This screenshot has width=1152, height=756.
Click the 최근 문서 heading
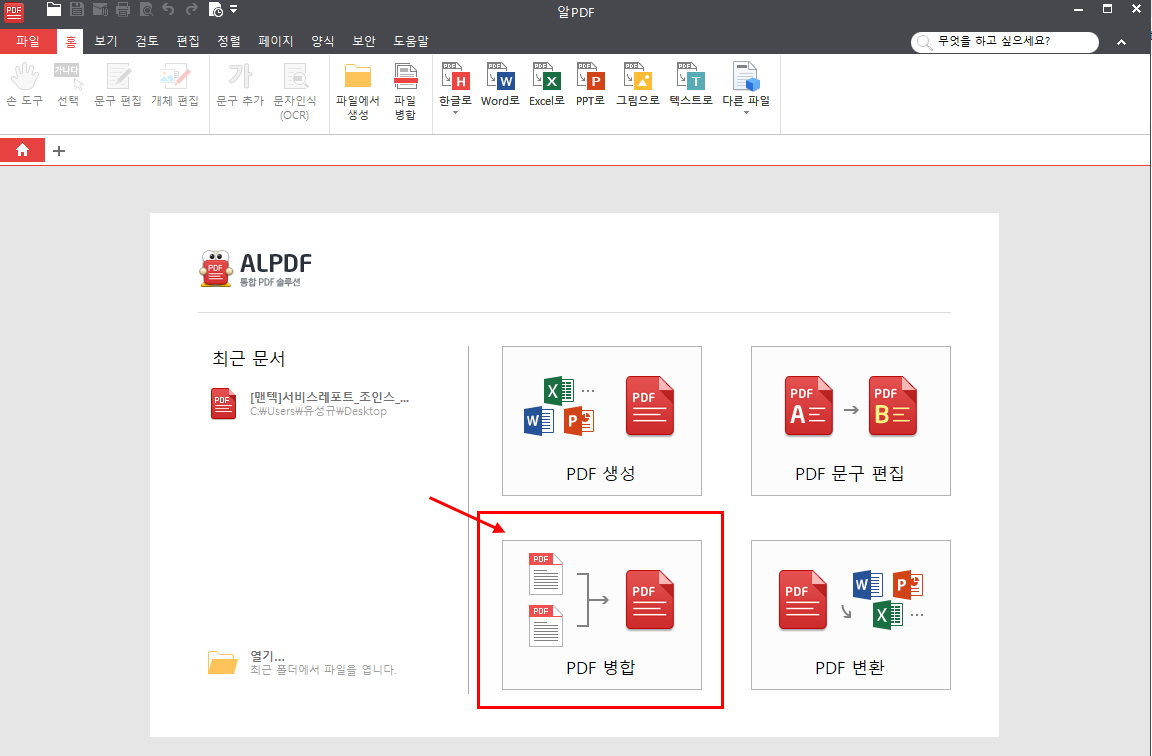[x=248, y=359]
